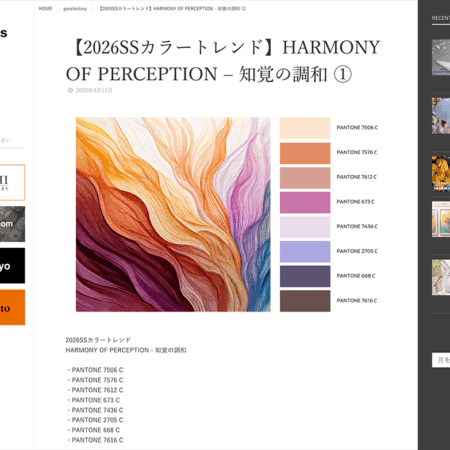Click the search input field in left sidebar
Viewport: 450px width, 450px height.
[x=12, y=141]
